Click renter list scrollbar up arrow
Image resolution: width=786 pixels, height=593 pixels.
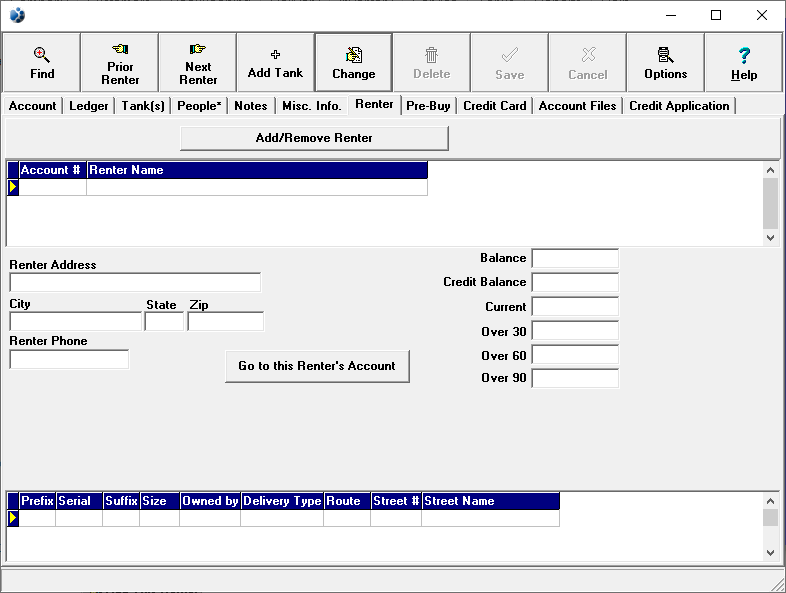click(x=770, y=170)
